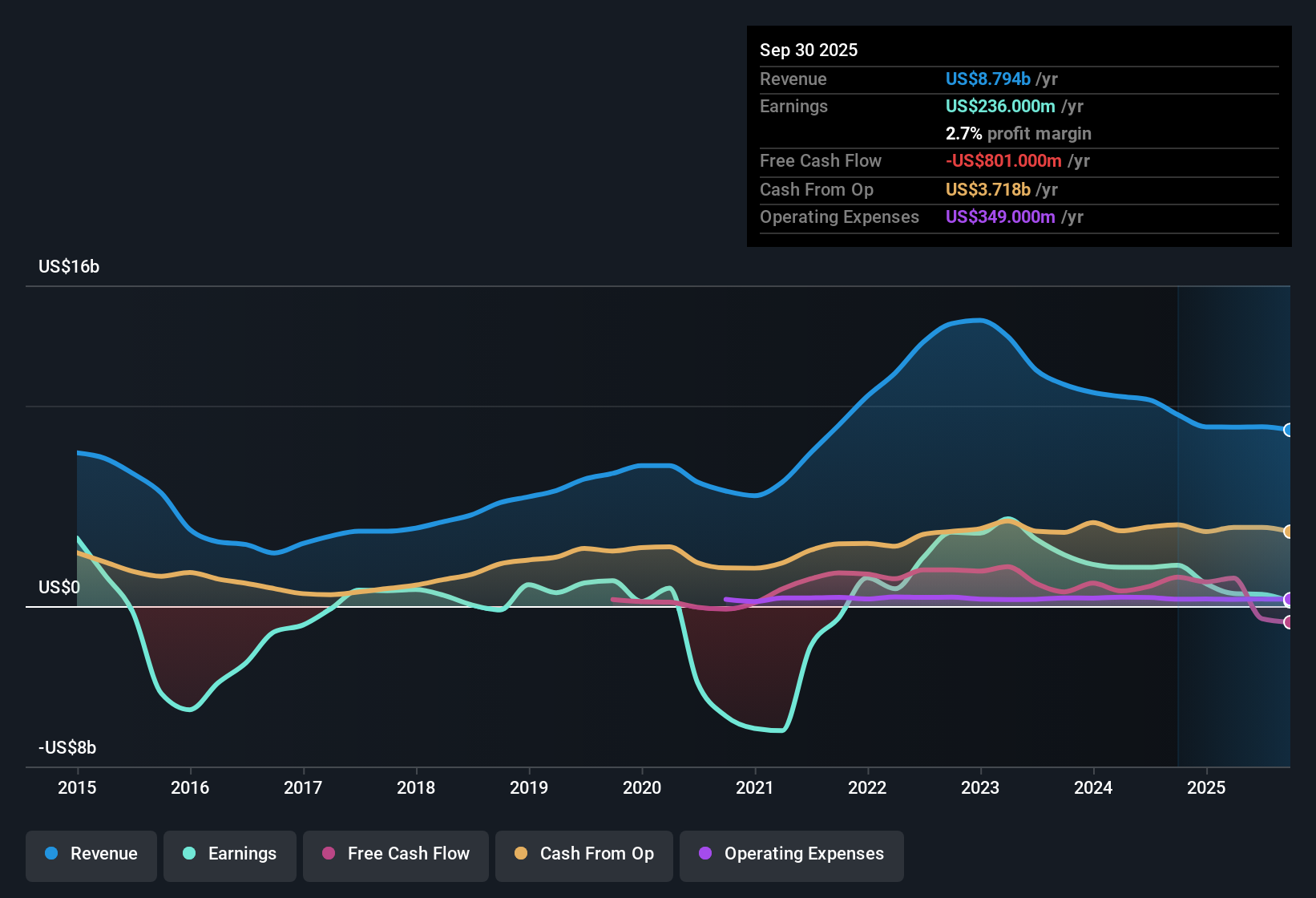This screenshot has height=898, width=1316.
Task: Click the Operating Expenses endpoint marker
Action: 1289,598
